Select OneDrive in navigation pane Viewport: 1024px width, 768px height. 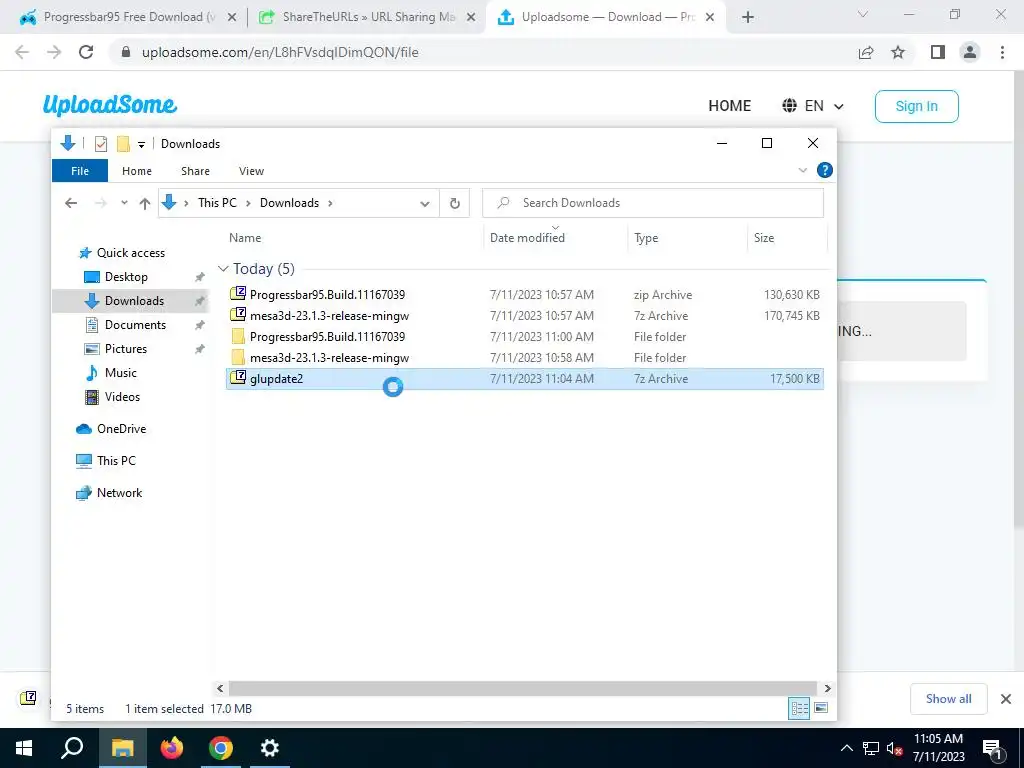121,429
